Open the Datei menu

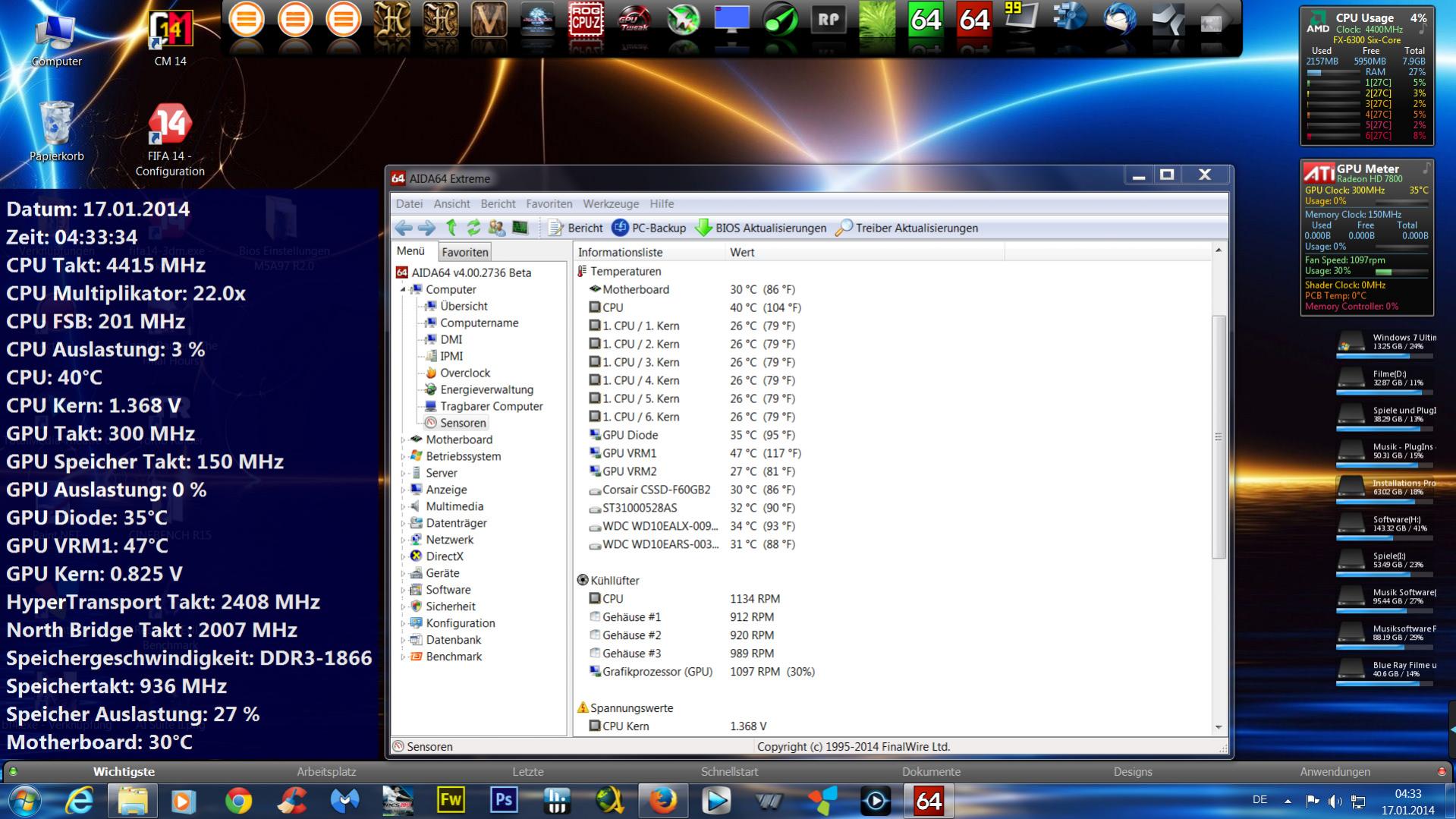[409, 203]
